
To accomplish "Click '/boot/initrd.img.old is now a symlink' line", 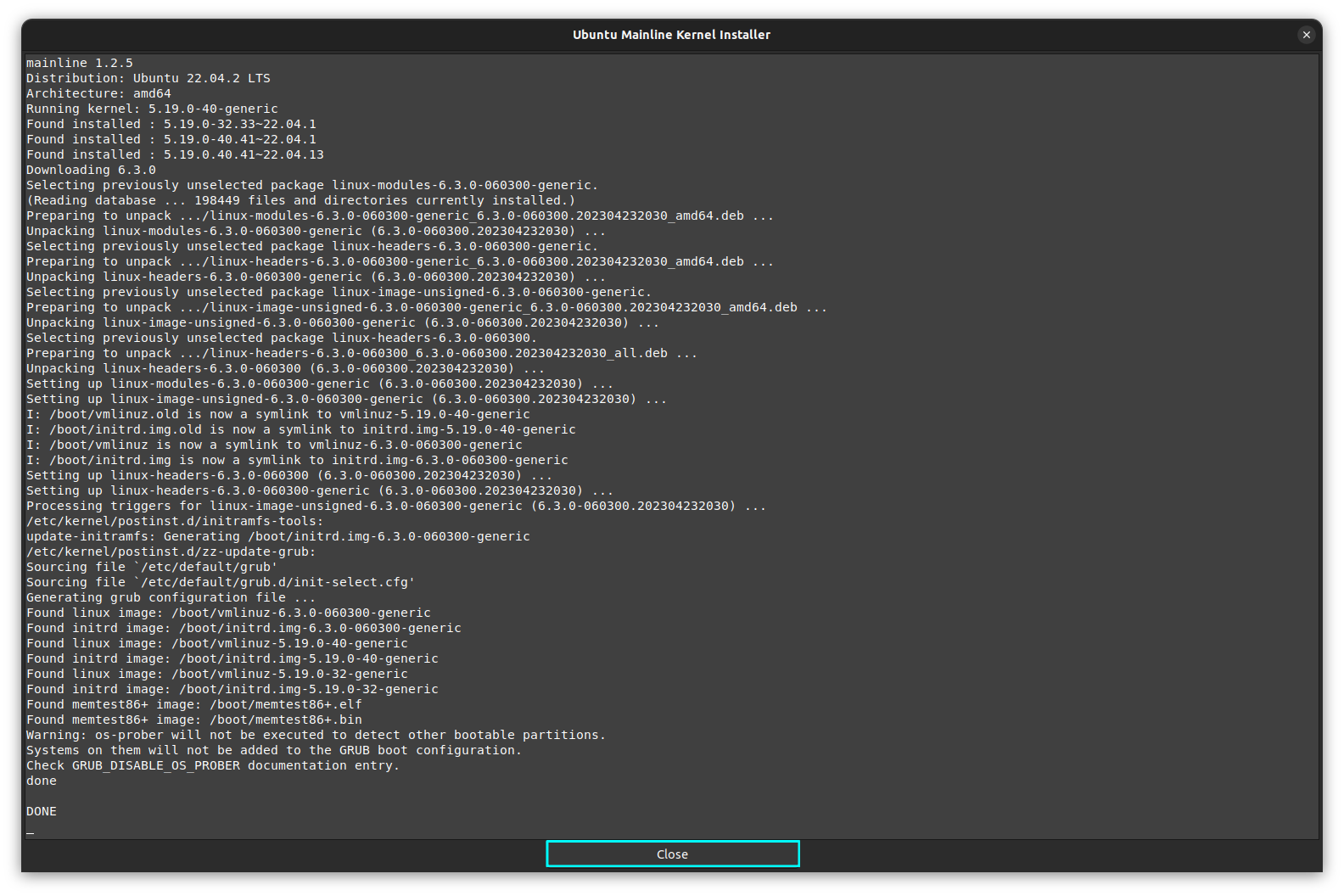I will coord(301,429).
